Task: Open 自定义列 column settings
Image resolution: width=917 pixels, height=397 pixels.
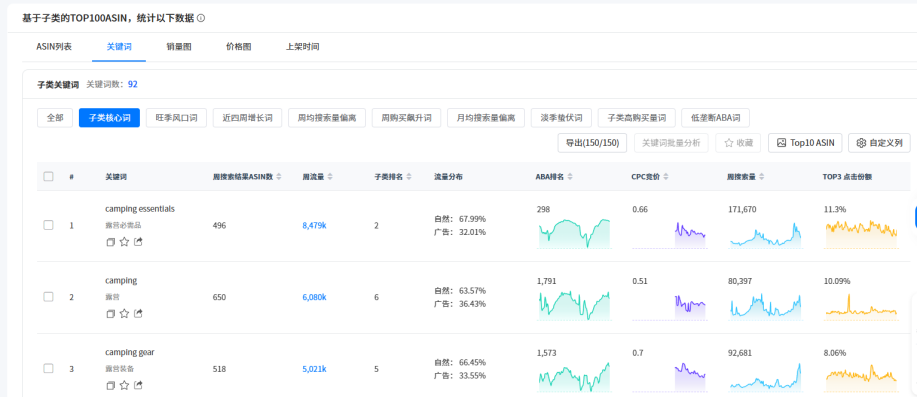Action: tap(879, 143)
